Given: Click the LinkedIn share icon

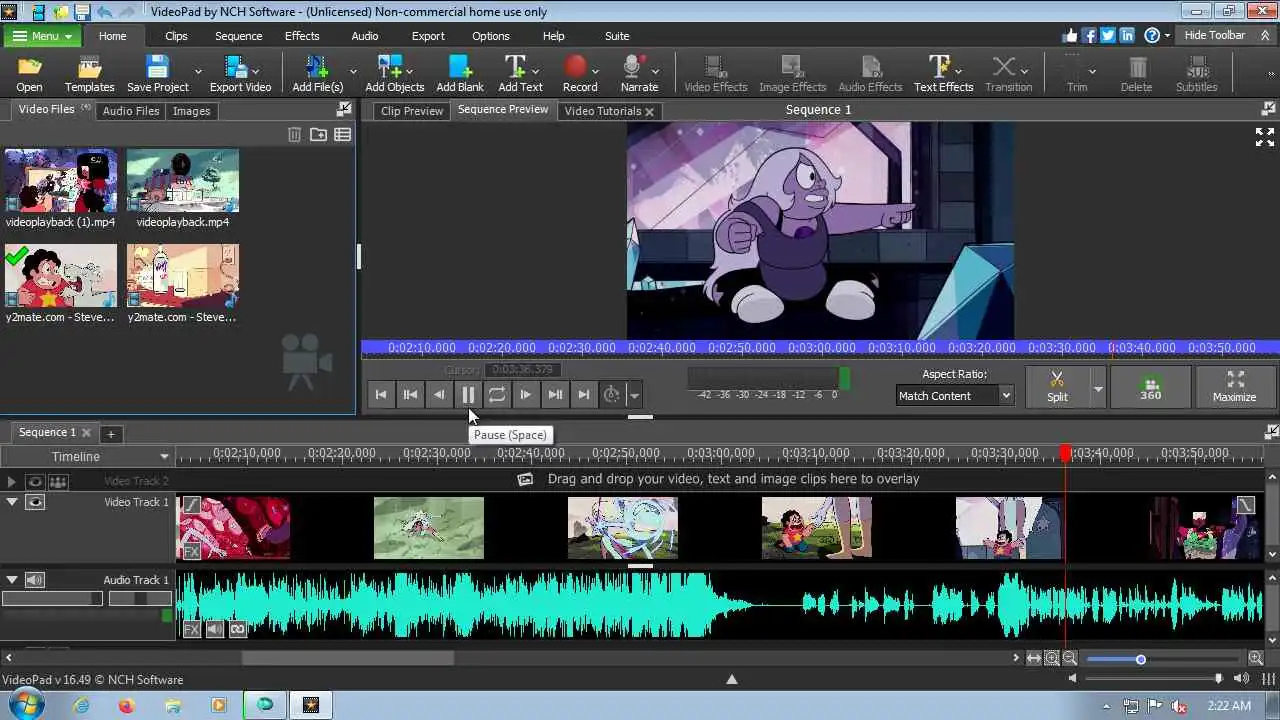Looking at the screenshot, I should 1127,35.
